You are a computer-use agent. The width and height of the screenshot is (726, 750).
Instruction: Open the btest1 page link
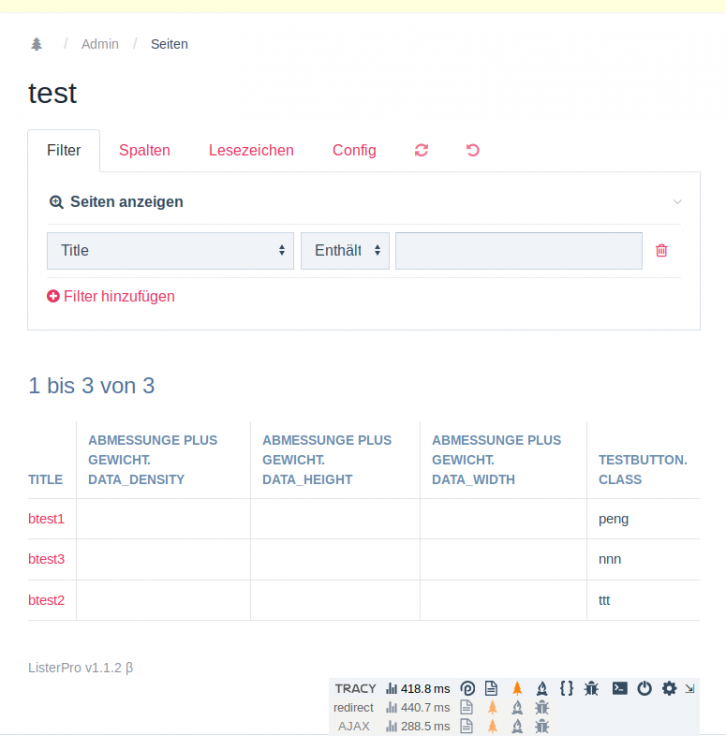46,519
